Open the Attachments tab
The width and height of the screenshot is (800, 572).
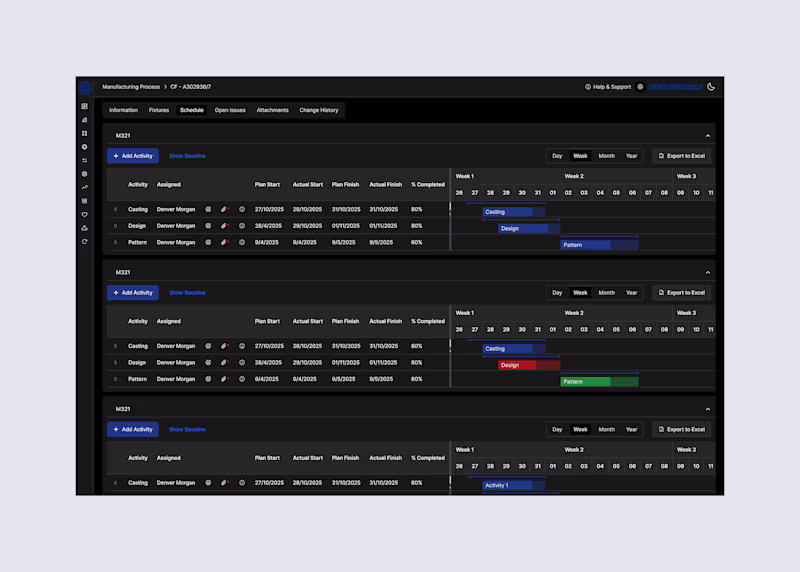(x=272, y=110)
